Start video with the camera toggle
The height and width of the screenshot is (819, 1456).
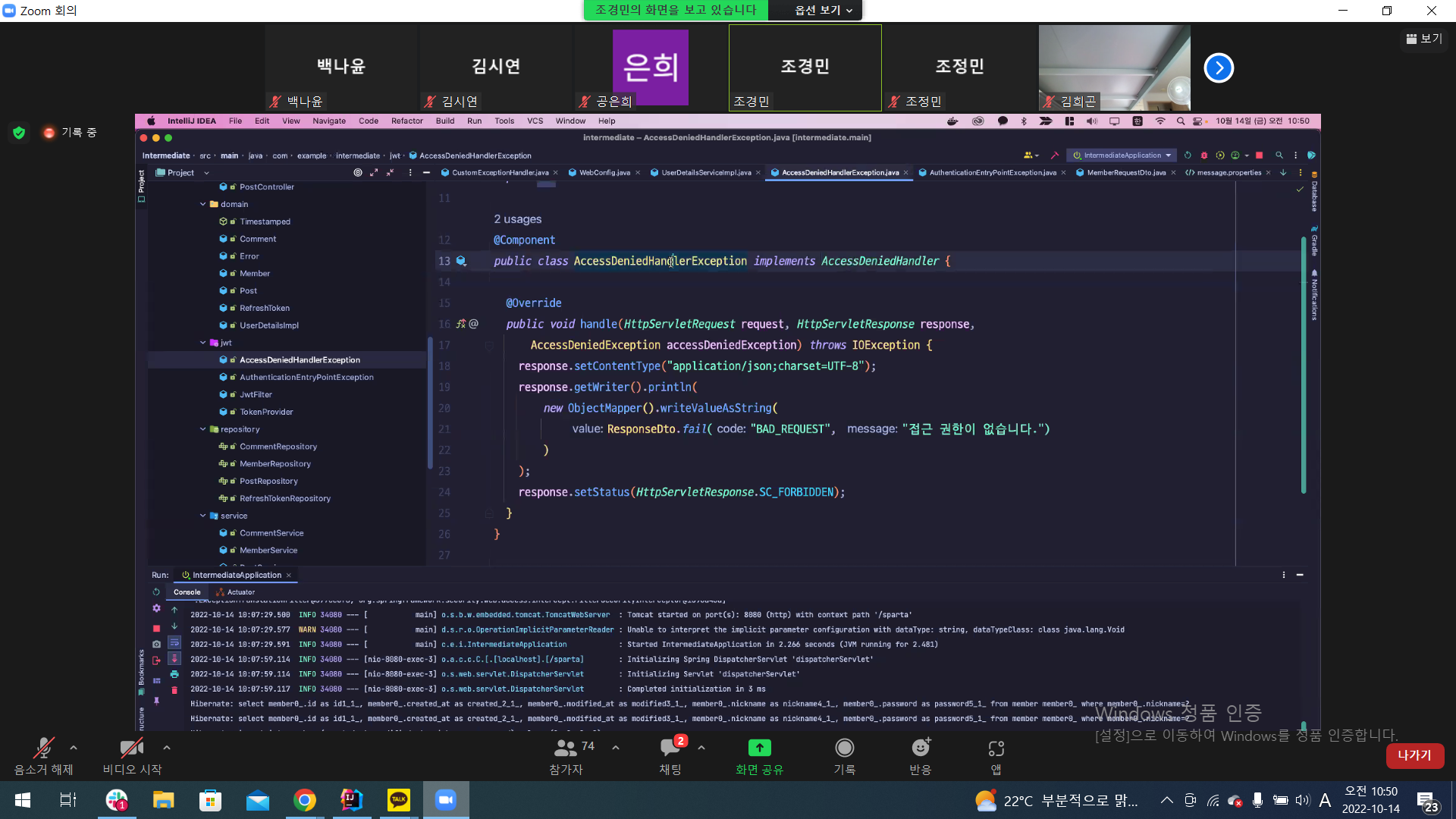pyautogui.click(x=132, y=748)
